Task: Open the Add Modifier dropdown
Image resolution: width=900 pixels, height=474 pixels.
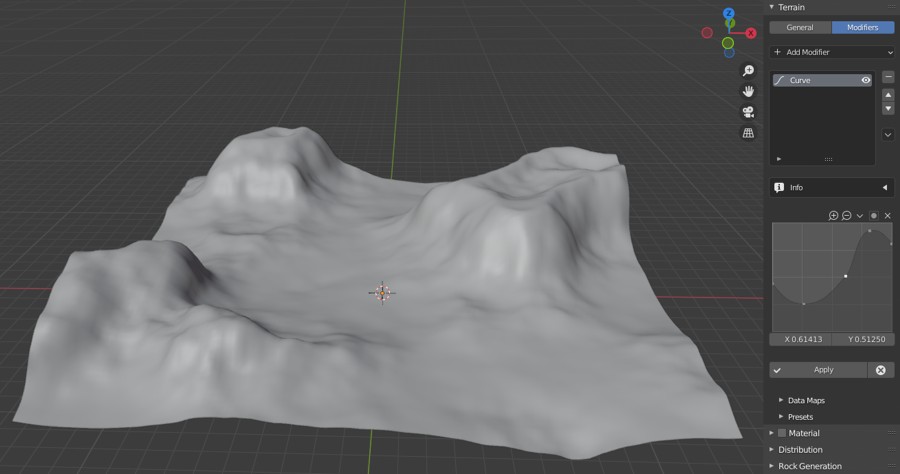Action: point(832,52)
